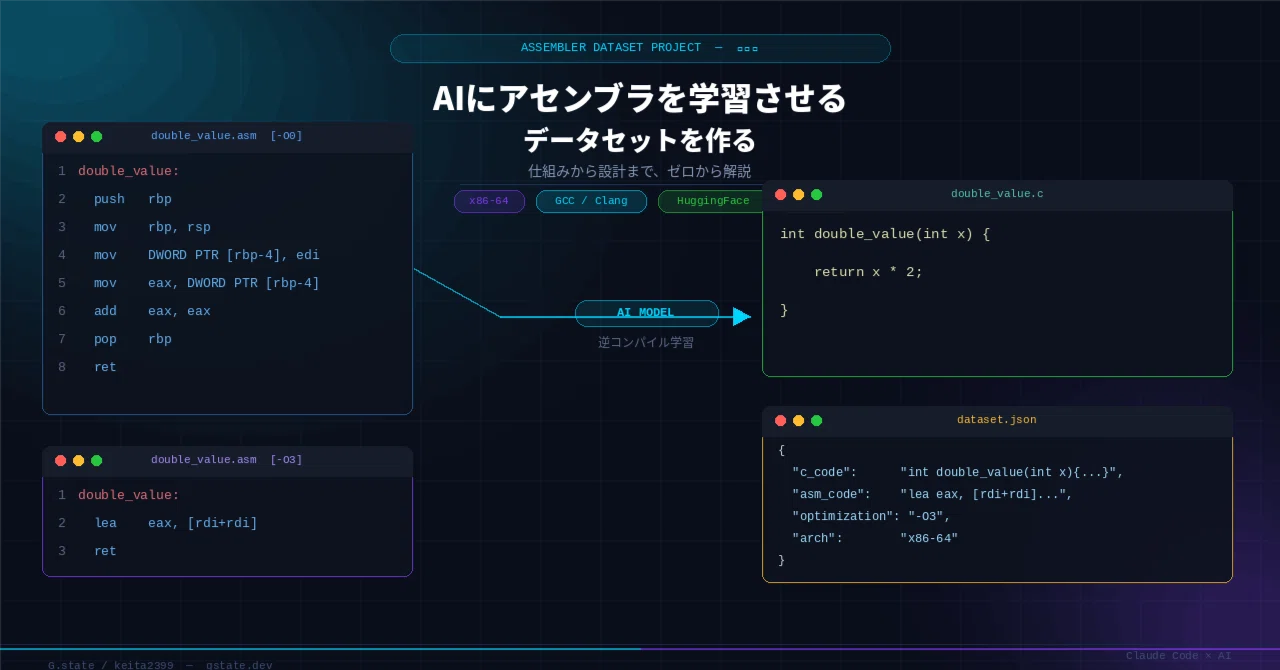
Task: Click the red dot on double_value.asm [-O0] window
Action: (60, 137)
